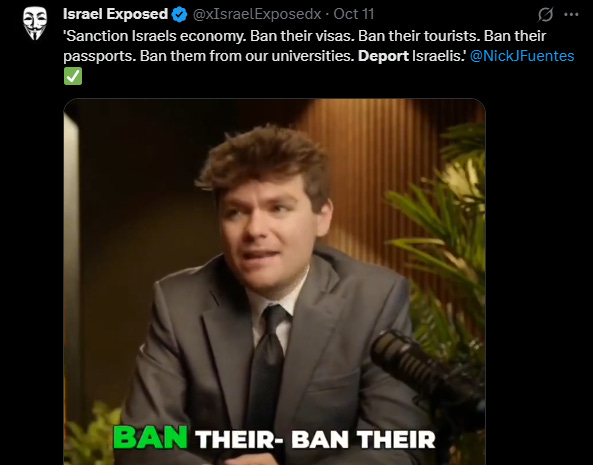The height and width of the screenshot is (465, 593).
Task: Open the @xIsraelExposedx handle profile
Action: tap(257, 14)
